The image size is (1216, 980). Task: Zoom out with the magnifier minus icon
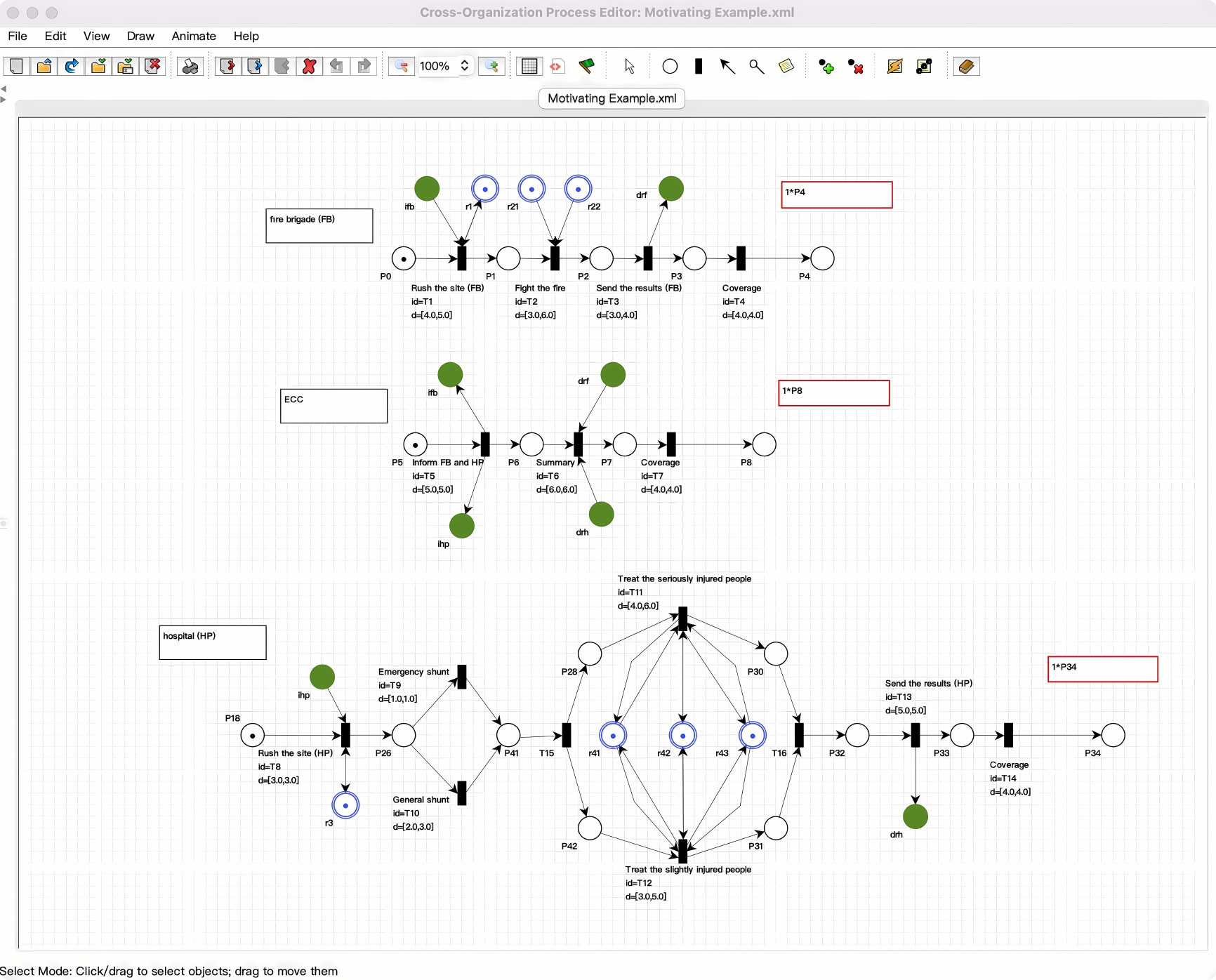[402, 66]
